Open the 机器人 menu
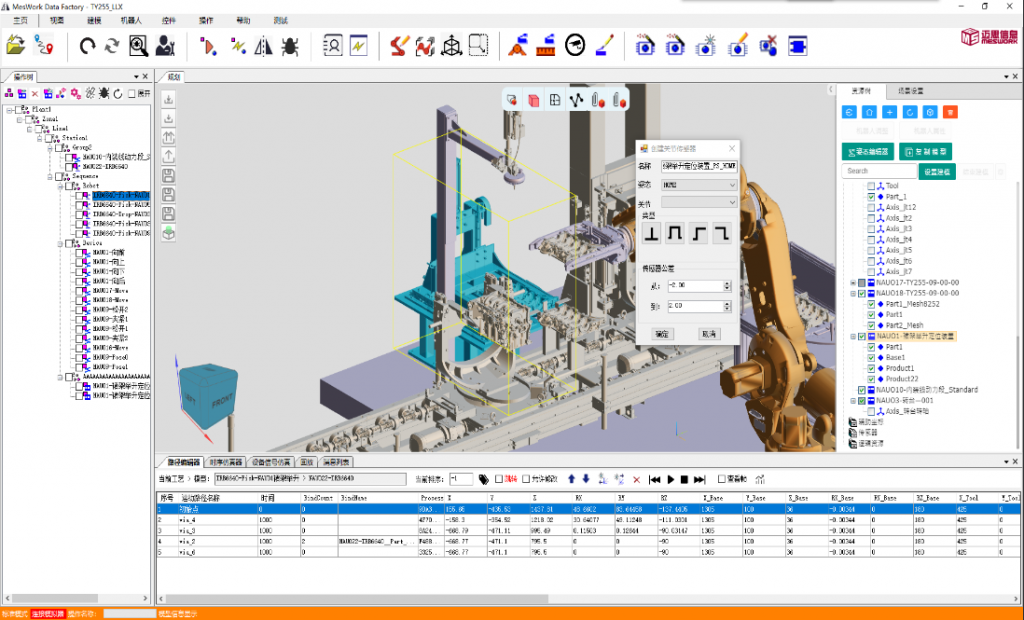This screenshot has height=620, width=1024. [131, 20]
